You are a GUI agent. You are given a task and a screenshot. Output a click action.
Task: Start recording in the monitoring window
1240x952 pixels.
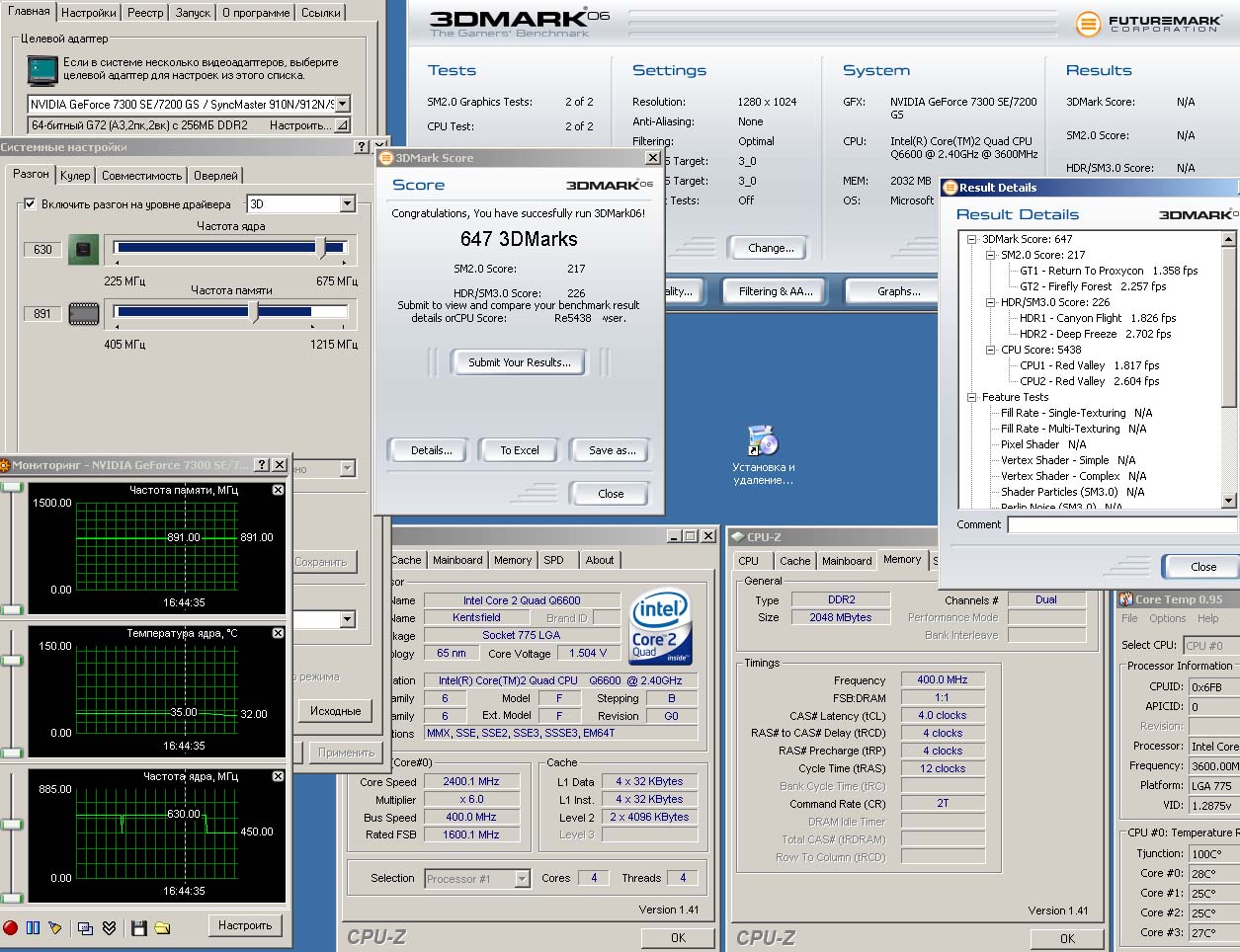(11, 927)
